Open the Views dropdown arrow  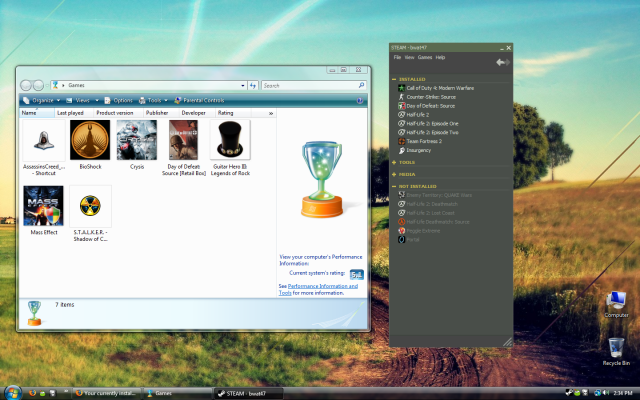click(97, 100)
